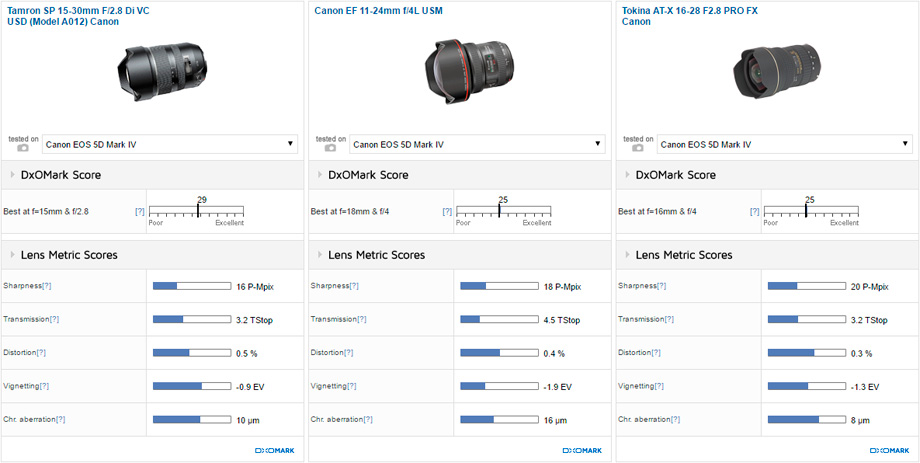Open the tested-on camera dropdown under Tamron
Screen dimensions: 920x463
pyautogui.click(x=170, y=144)
